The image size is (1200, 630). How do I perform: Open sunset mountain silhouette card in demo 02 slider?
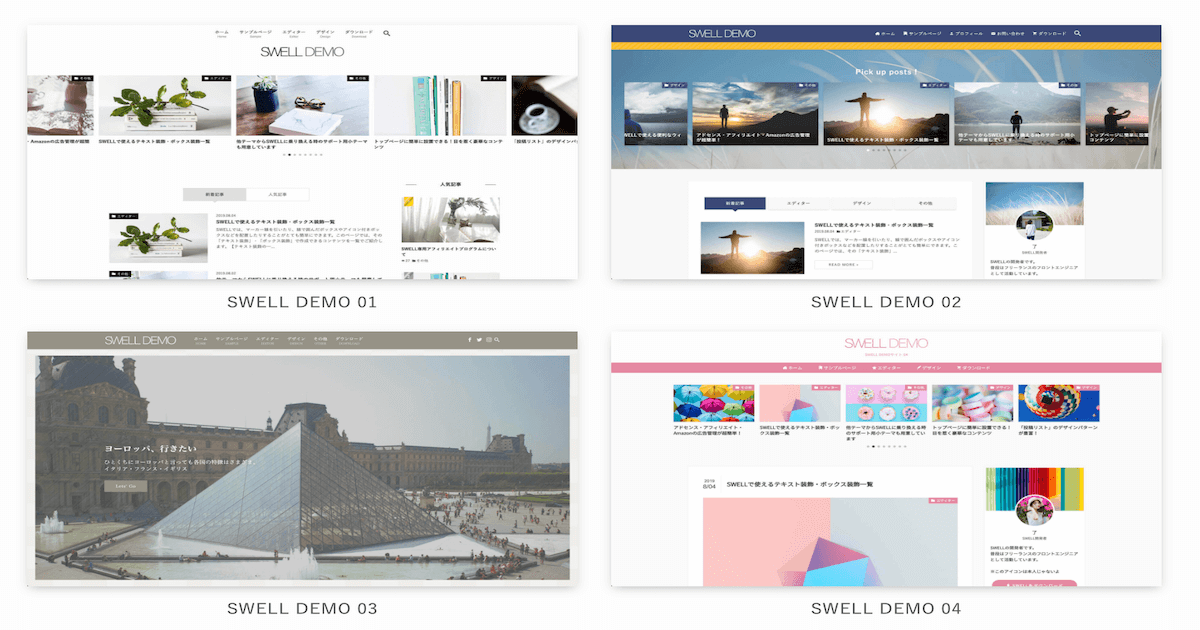tap(755, 113)
